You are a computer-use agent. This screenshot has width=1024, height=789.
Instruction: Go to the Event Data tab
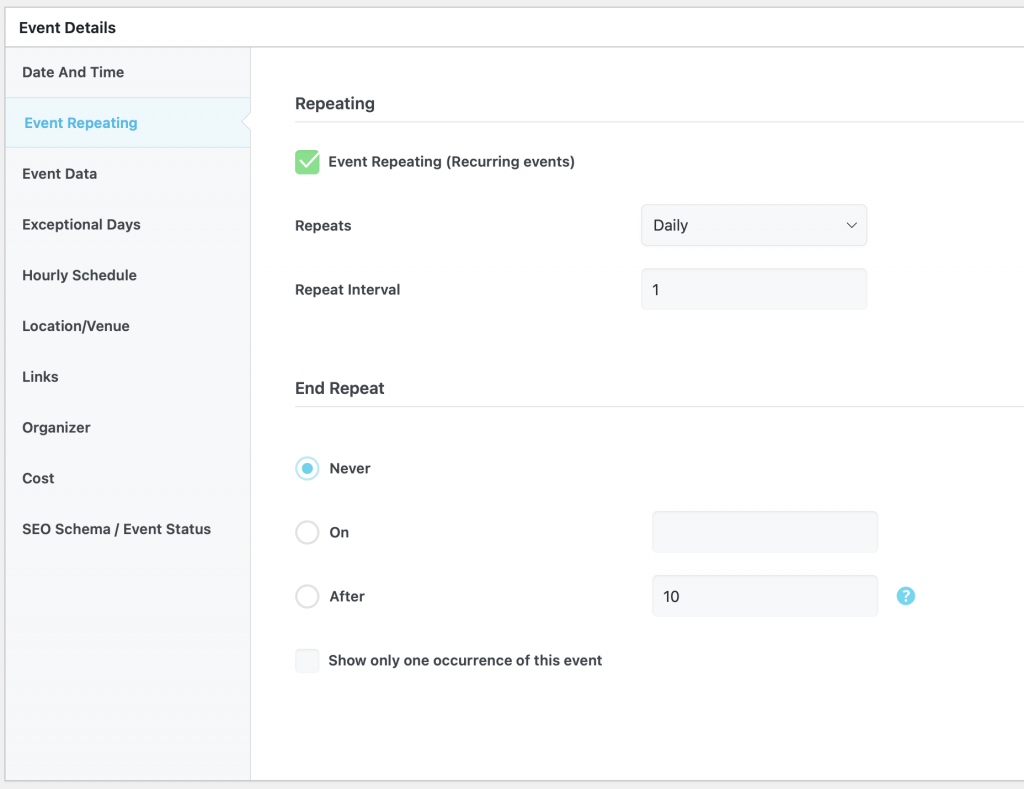60,174
